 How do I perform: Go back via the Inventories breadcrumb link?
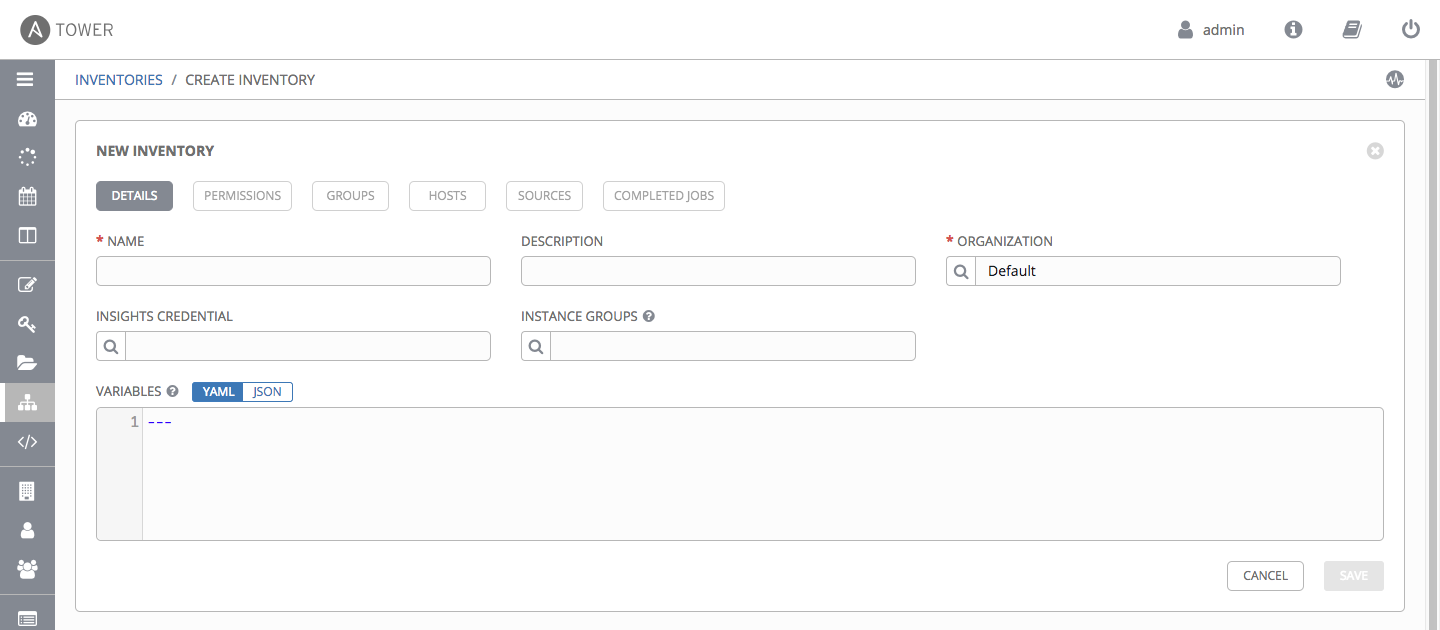point(119,80)
